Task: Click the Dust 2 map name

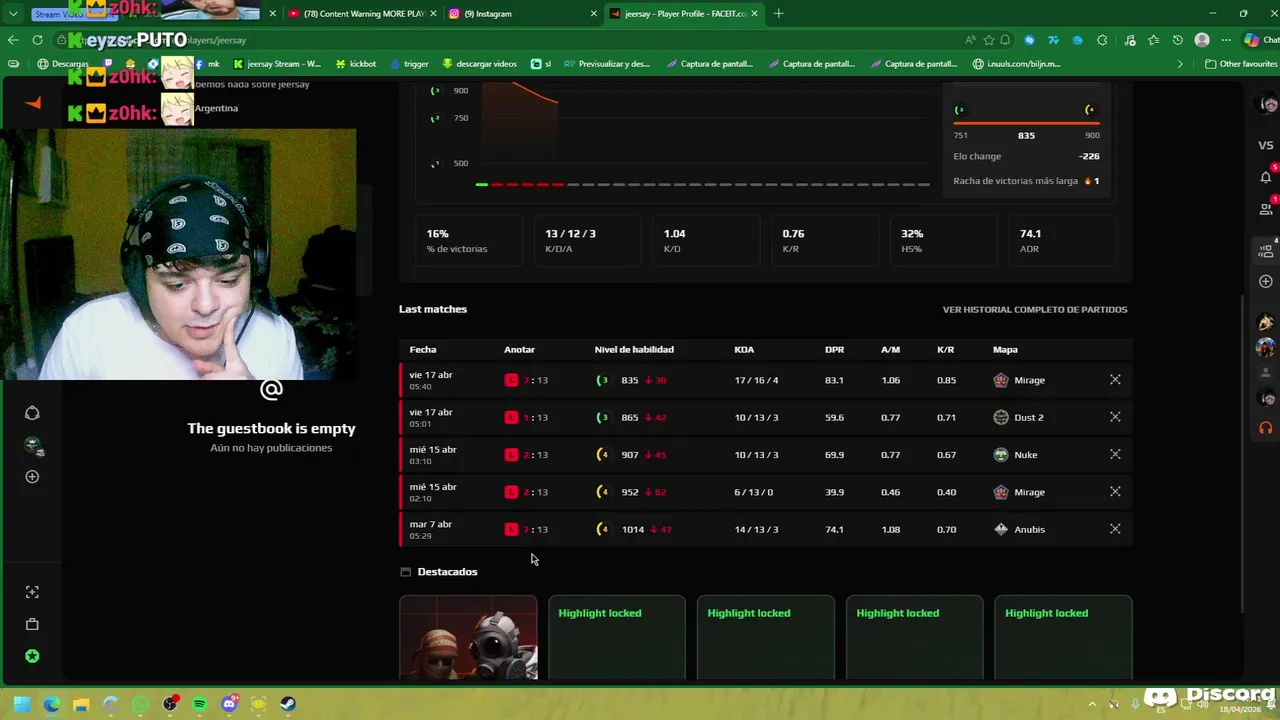Action: pos(1029,417)
